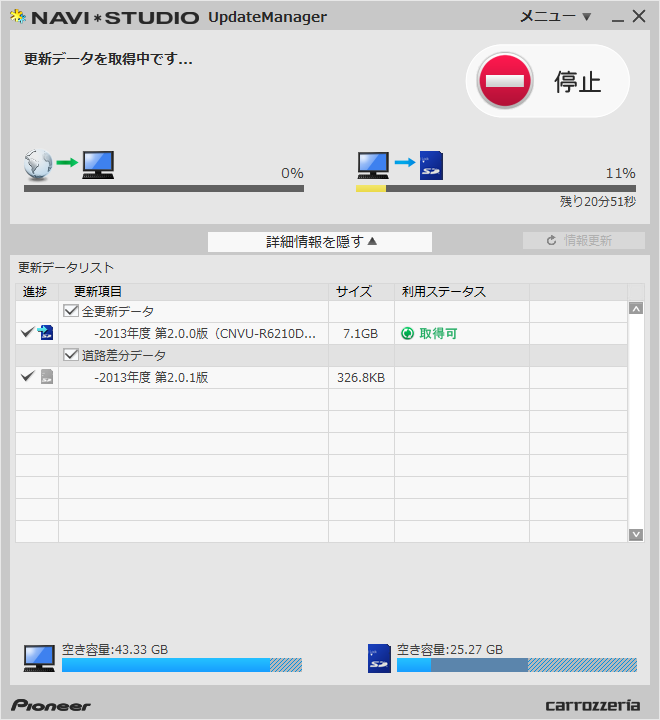Click the computer icon in SD transfer progress
This screenshot has height=720, width=660.
tap(373, 165)
